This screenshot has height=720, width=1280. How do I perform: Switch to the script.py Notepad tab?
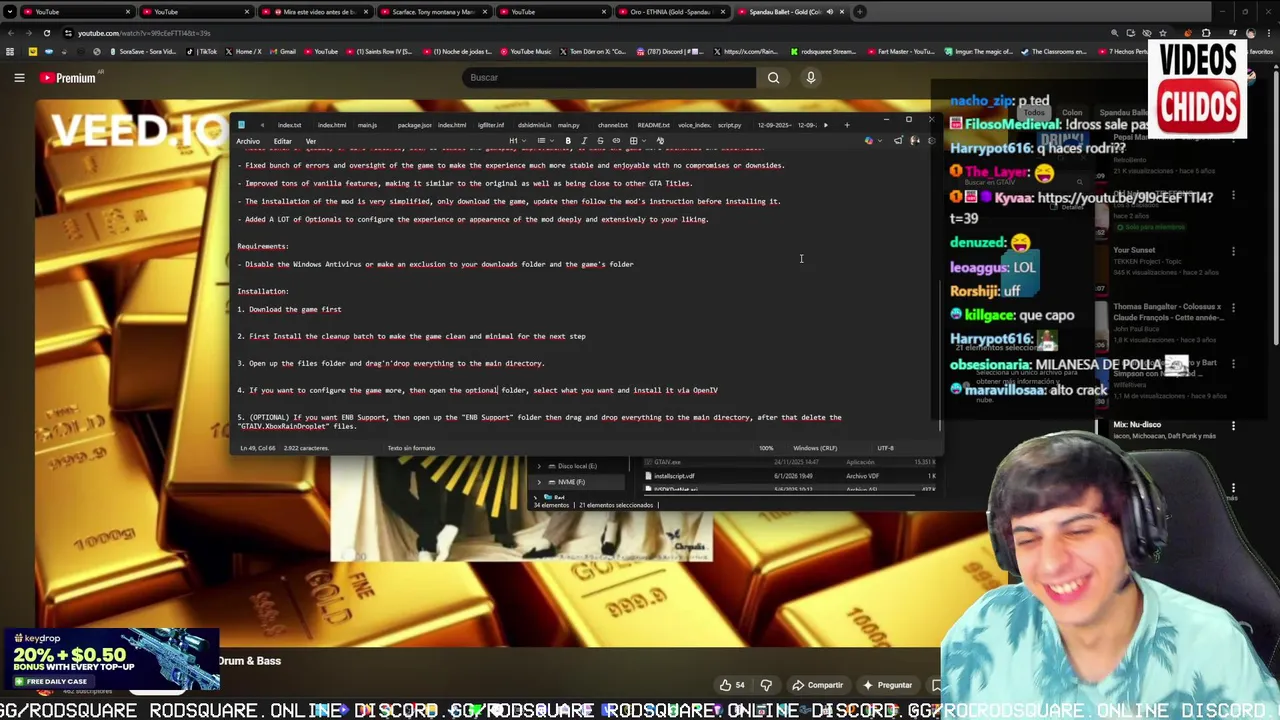pos(729,125)
